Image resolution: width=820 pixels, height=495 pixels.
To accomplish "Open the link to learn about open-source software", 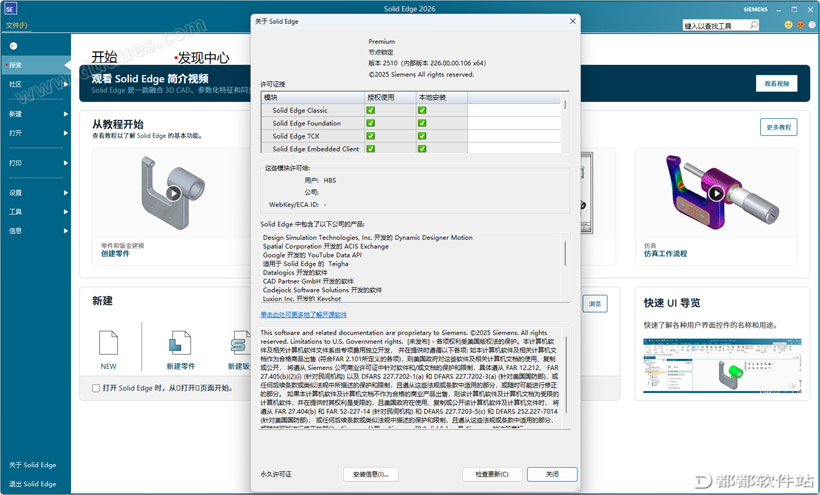I will [304, 315].
